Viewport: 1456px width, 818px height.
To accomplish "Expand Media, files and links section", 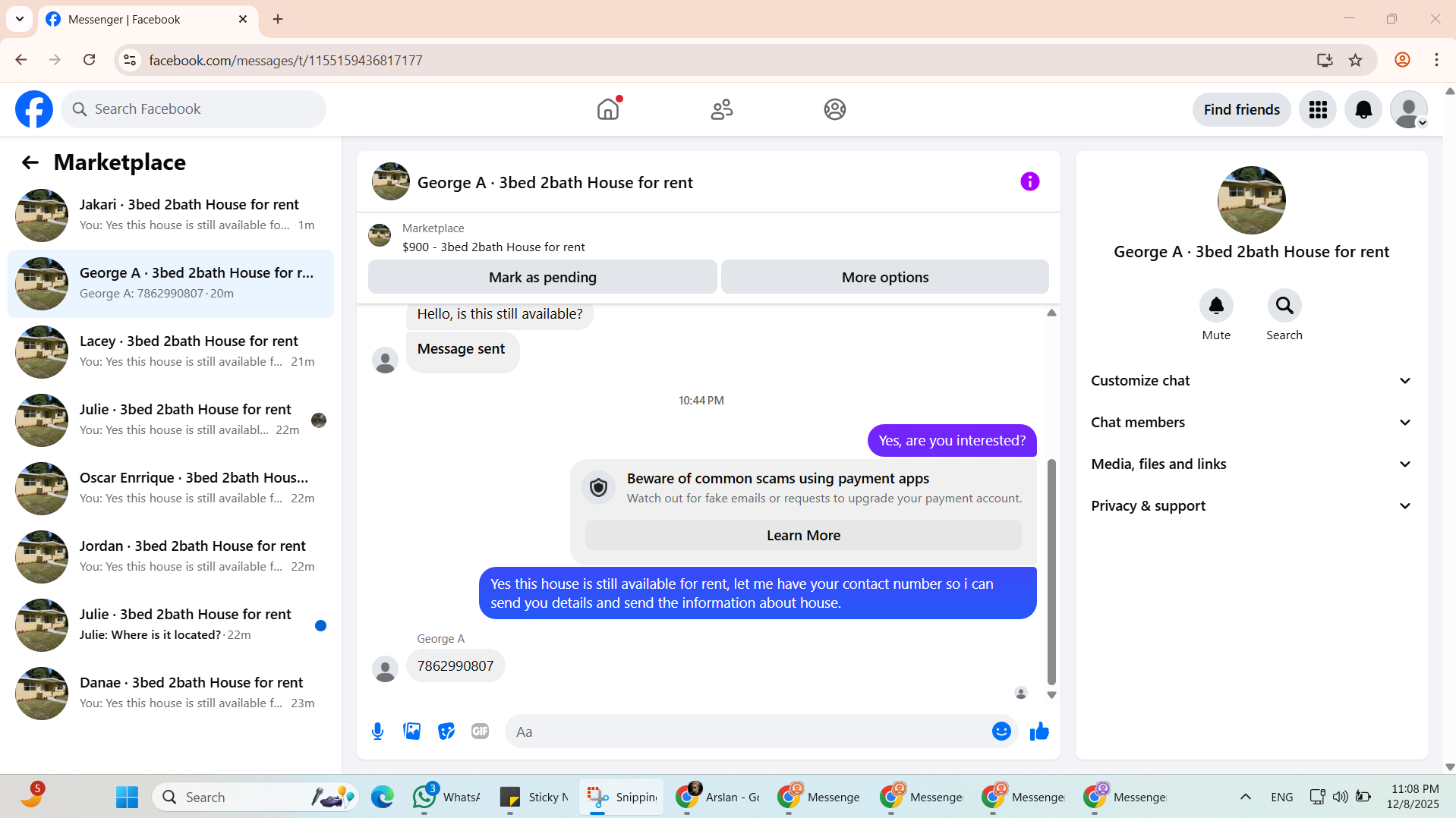I will click(1251, 464).
